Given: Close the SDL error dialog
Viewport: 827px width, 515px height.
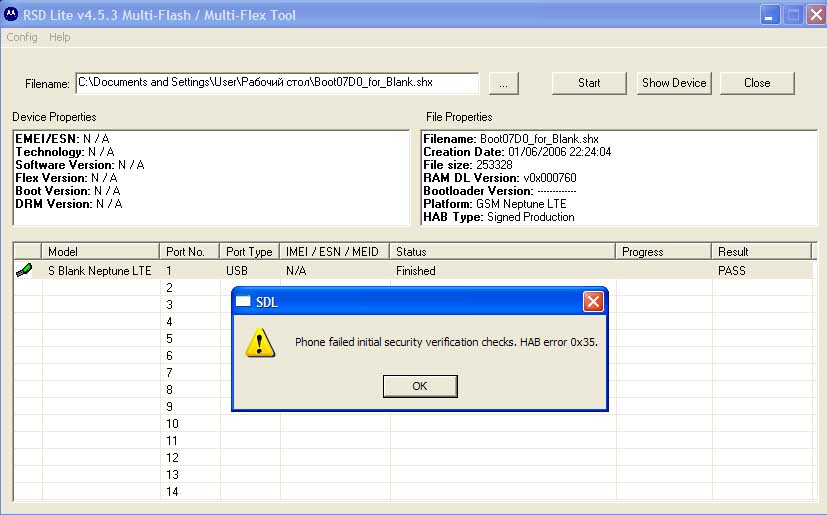Looking at the screenshot, I should tap(593, 302).
